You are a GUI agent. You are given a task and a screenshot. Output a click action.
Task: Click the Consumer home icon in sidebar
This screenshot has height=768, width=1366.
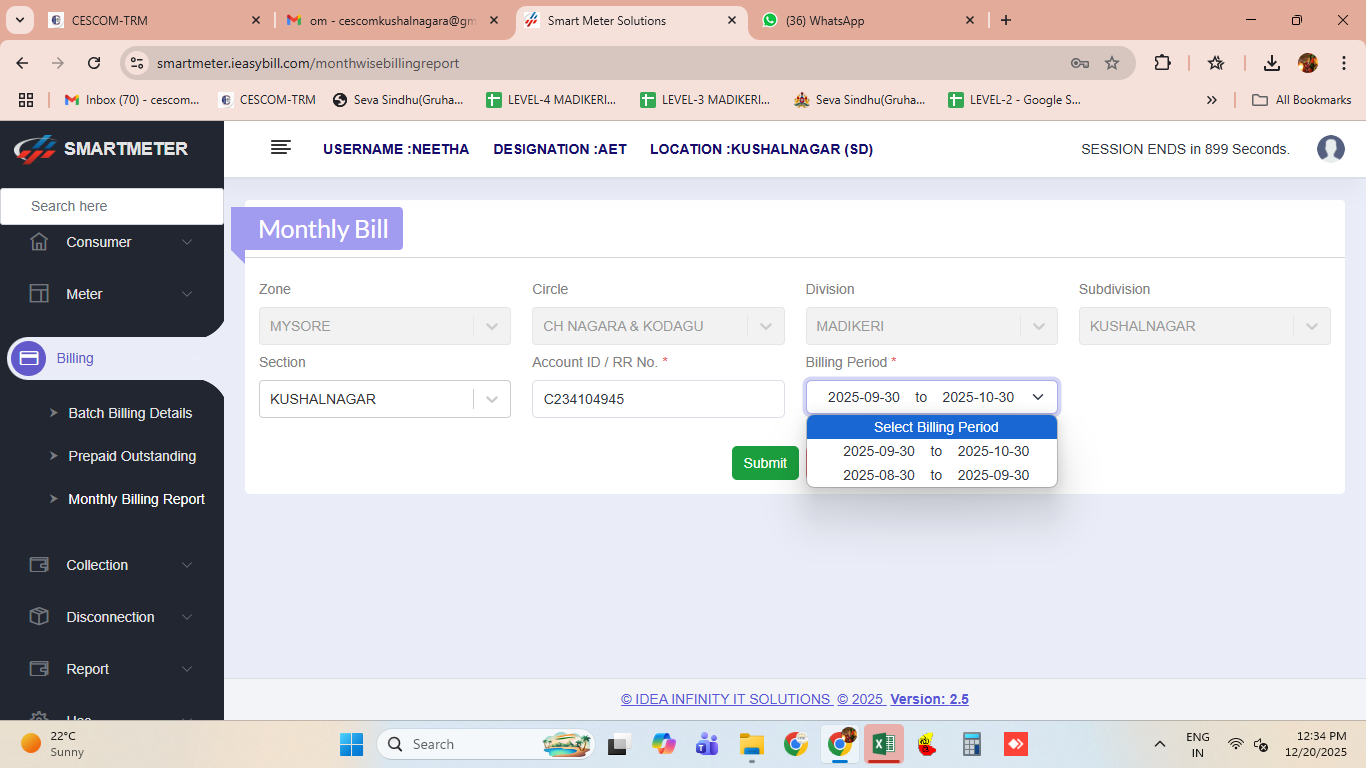(39, 242)
